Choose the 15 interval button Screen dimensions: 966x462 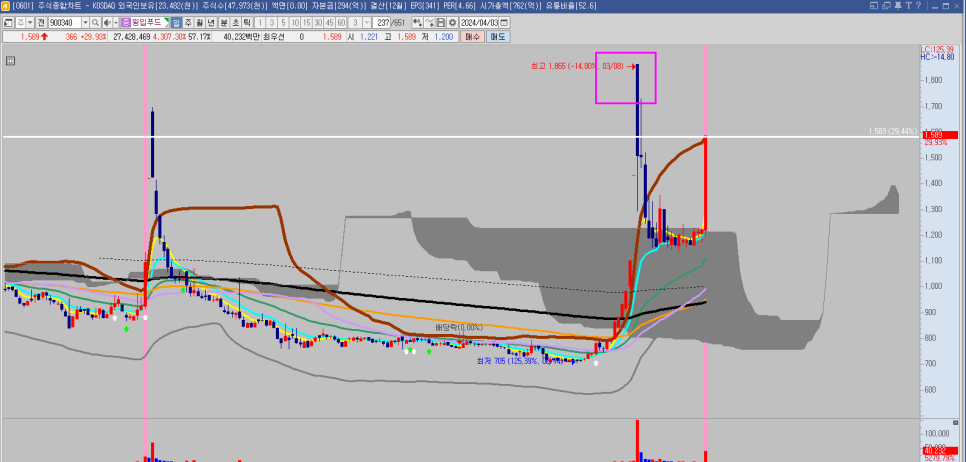click(306, 22)
